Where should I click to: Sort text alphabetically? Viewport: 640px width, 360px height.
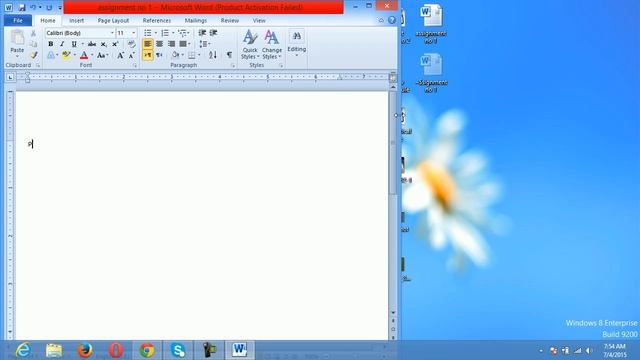213,55
